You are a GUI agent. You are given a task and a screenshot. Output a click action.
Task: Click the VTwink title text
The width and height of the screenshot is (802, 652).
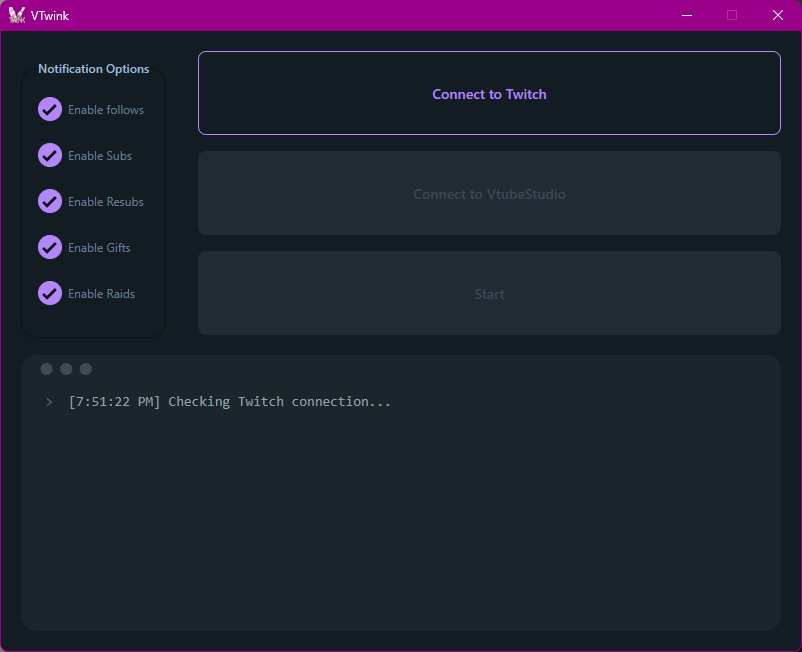[x=50, y=16]
